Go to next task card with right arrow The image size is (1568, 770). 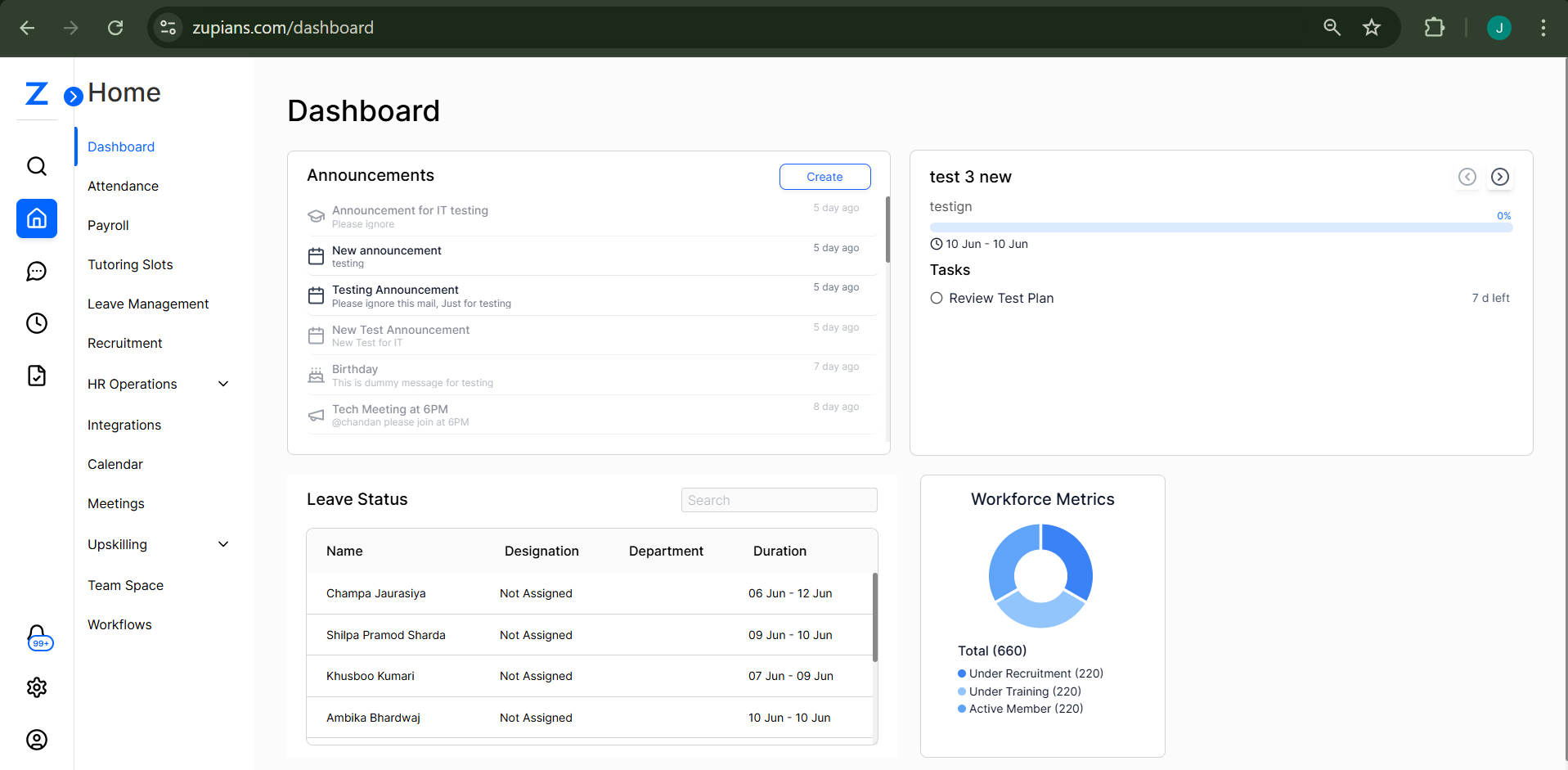[x=1500, y=176]
